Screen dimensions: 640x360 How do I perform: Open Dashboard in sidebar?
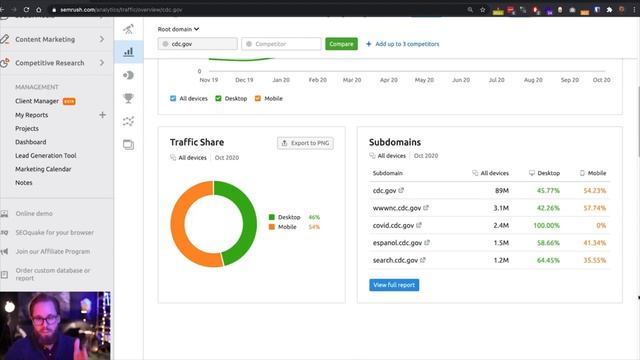pyautogui.click(x=31, y=142)
